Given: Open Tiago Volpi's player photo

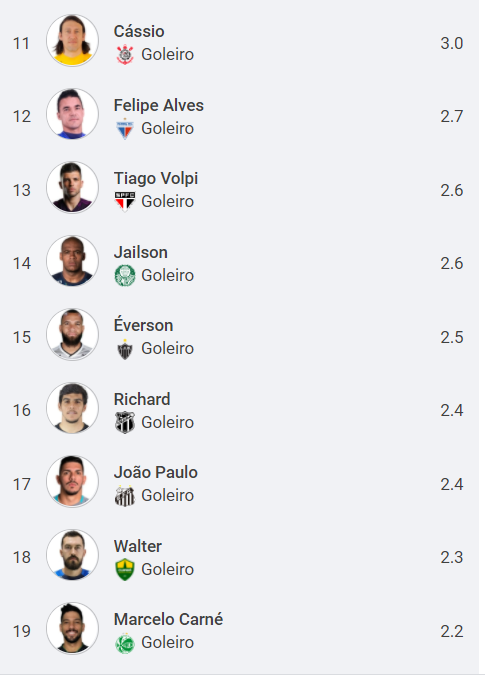Looking at the screenshot, I should click(x=72, y=187).
